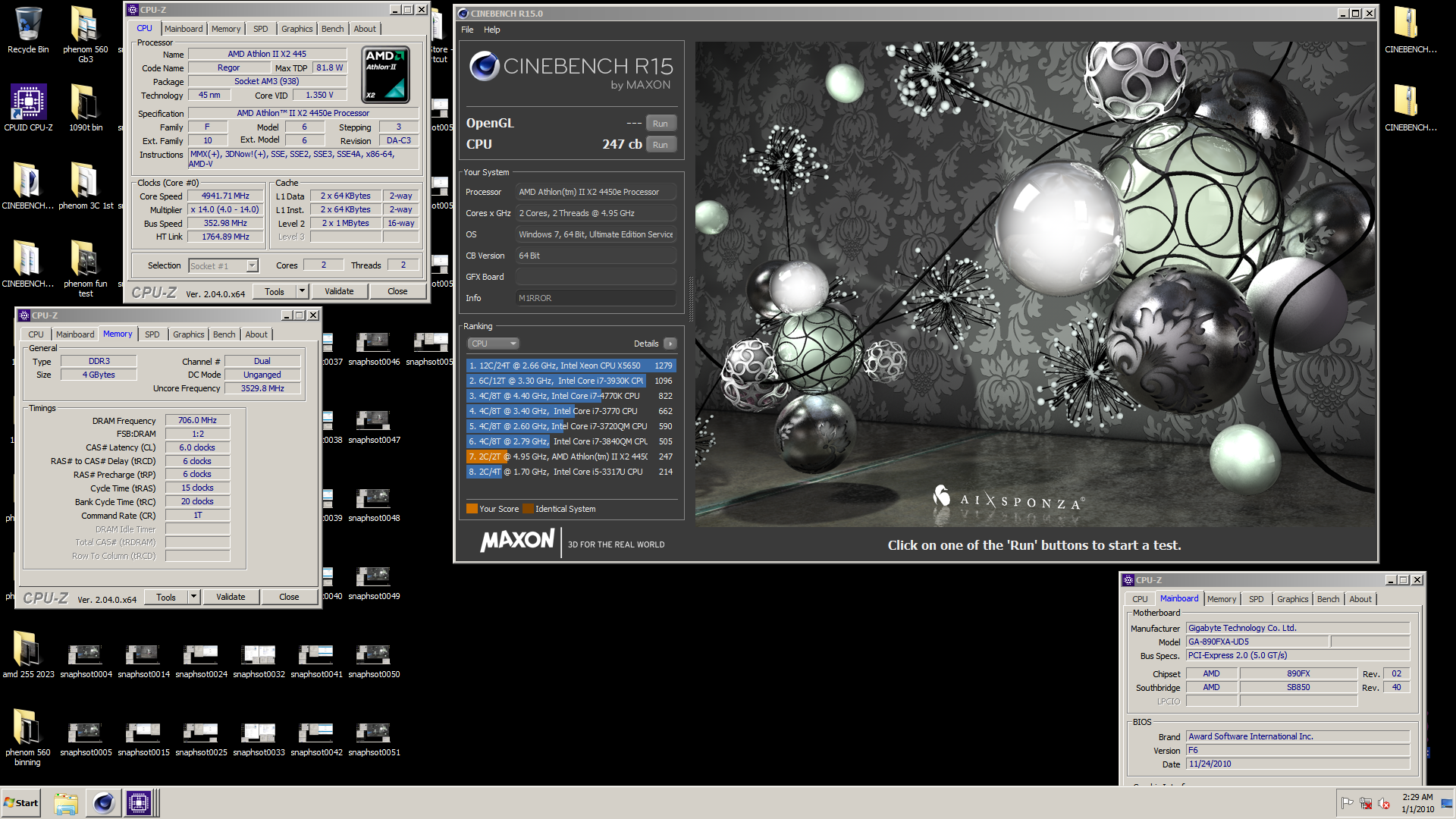This screenshot has width=1456, height=819.
Task: Switch to Mainboard tab in top CPU-Z window
Action: (184, 29)
